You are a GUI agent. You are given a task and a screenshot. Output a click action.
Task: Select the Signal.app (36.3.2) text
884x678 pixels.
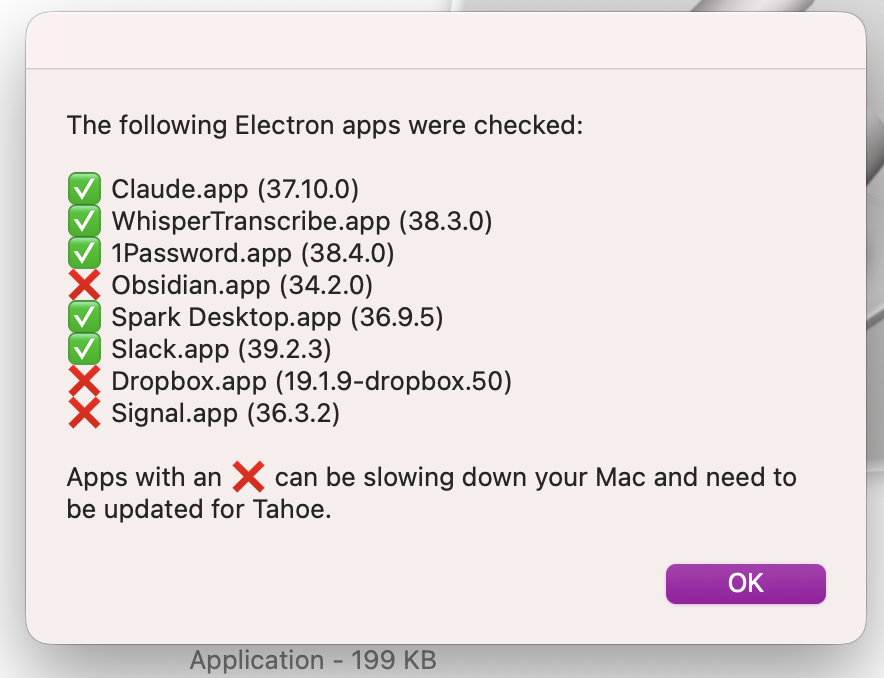pyautogui.click(x=226, y=413)
